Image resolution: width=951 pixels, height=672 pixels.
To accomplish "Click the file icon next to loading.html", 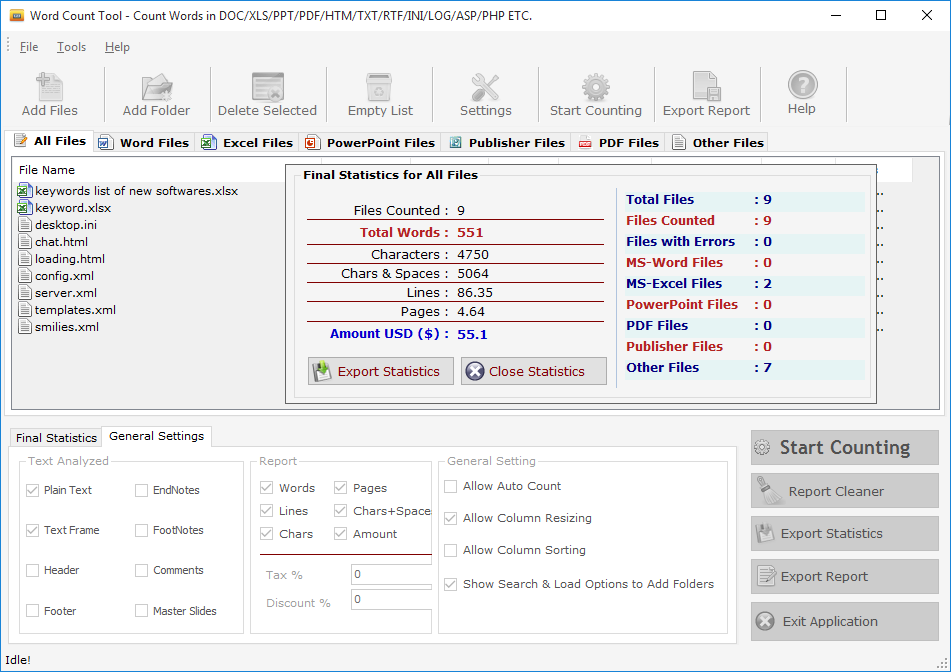I will point(25,259).
